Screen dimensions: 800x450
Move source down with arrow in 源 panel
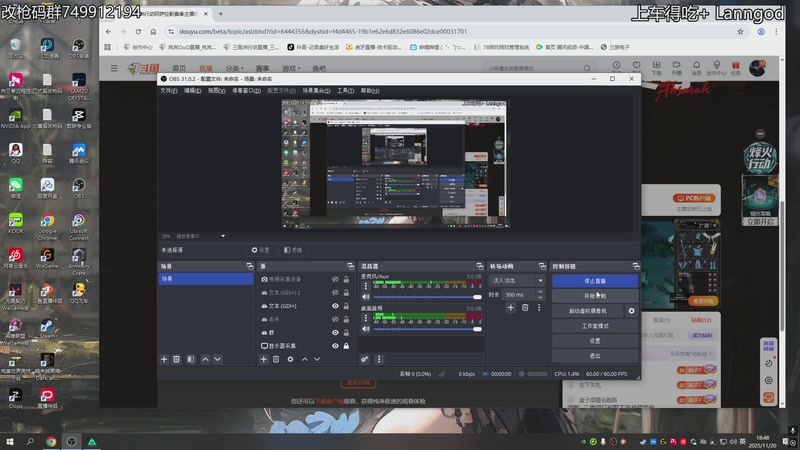tap(317, 359)
